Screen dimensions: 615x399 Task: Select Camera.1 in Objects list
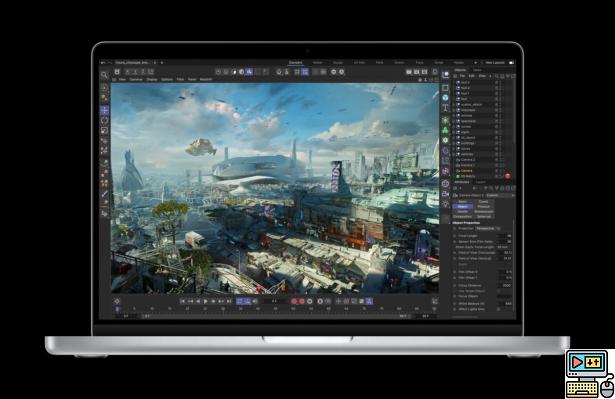coord(467,165)
